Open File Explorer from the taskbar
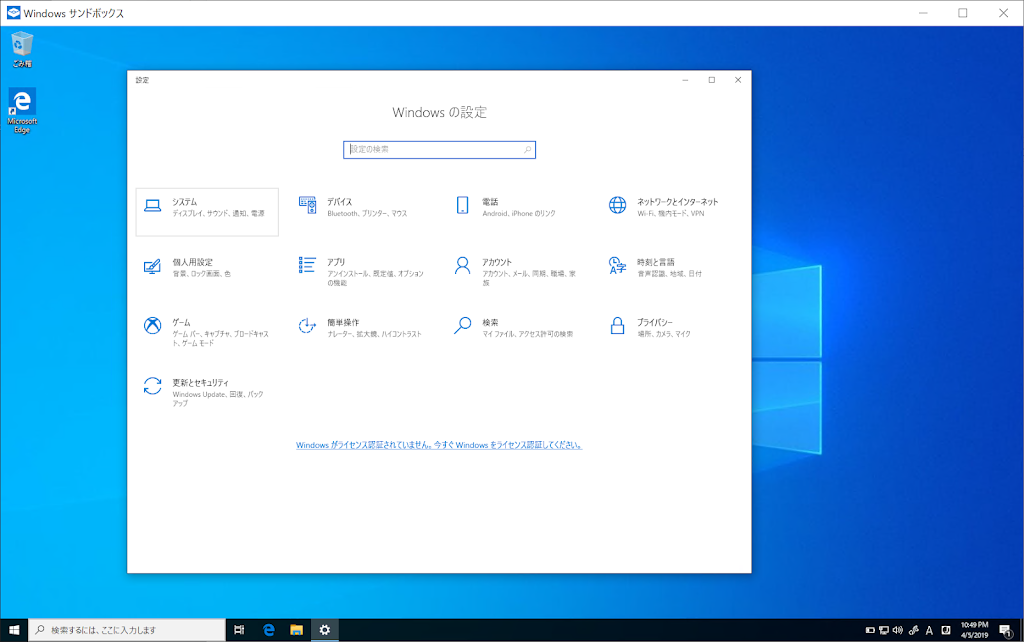This screenshot has height=642, width=1024. [x=296, y=630]
